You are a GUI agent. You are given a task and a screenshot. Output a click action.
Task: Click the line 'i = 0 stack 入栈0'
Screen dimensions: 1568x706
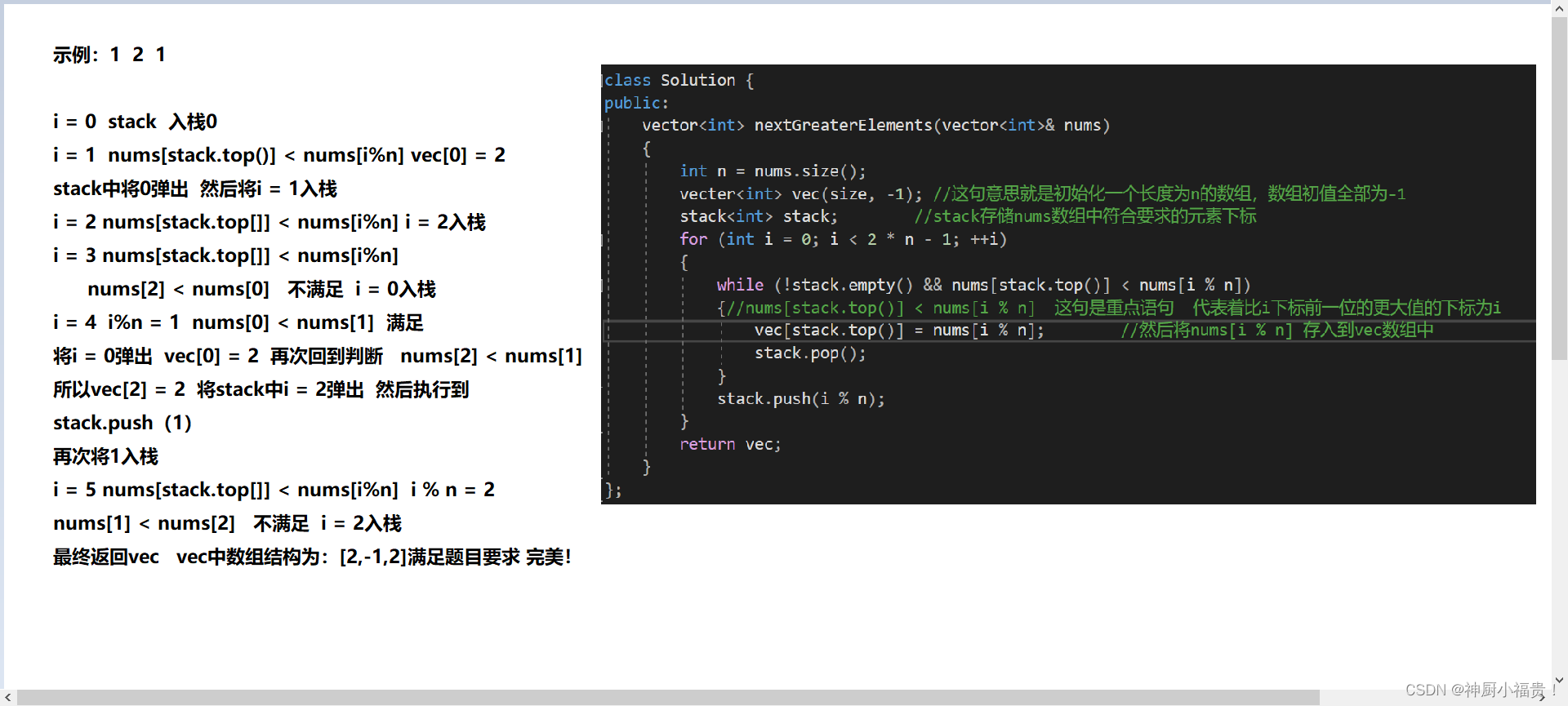tap(135, 122)
